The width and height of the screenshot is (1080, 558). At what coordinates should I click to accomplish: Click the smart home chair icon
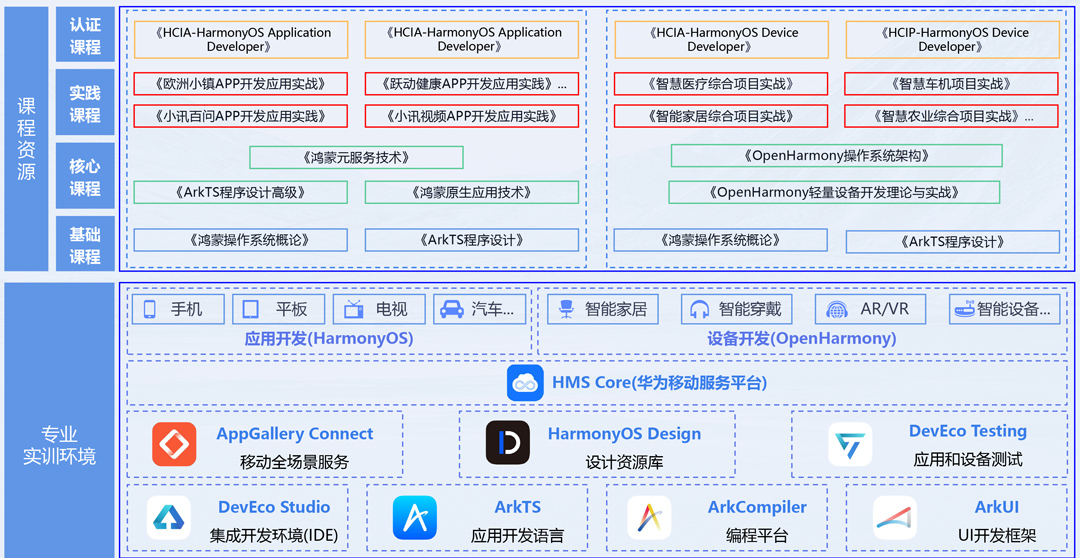click(567, 309)
